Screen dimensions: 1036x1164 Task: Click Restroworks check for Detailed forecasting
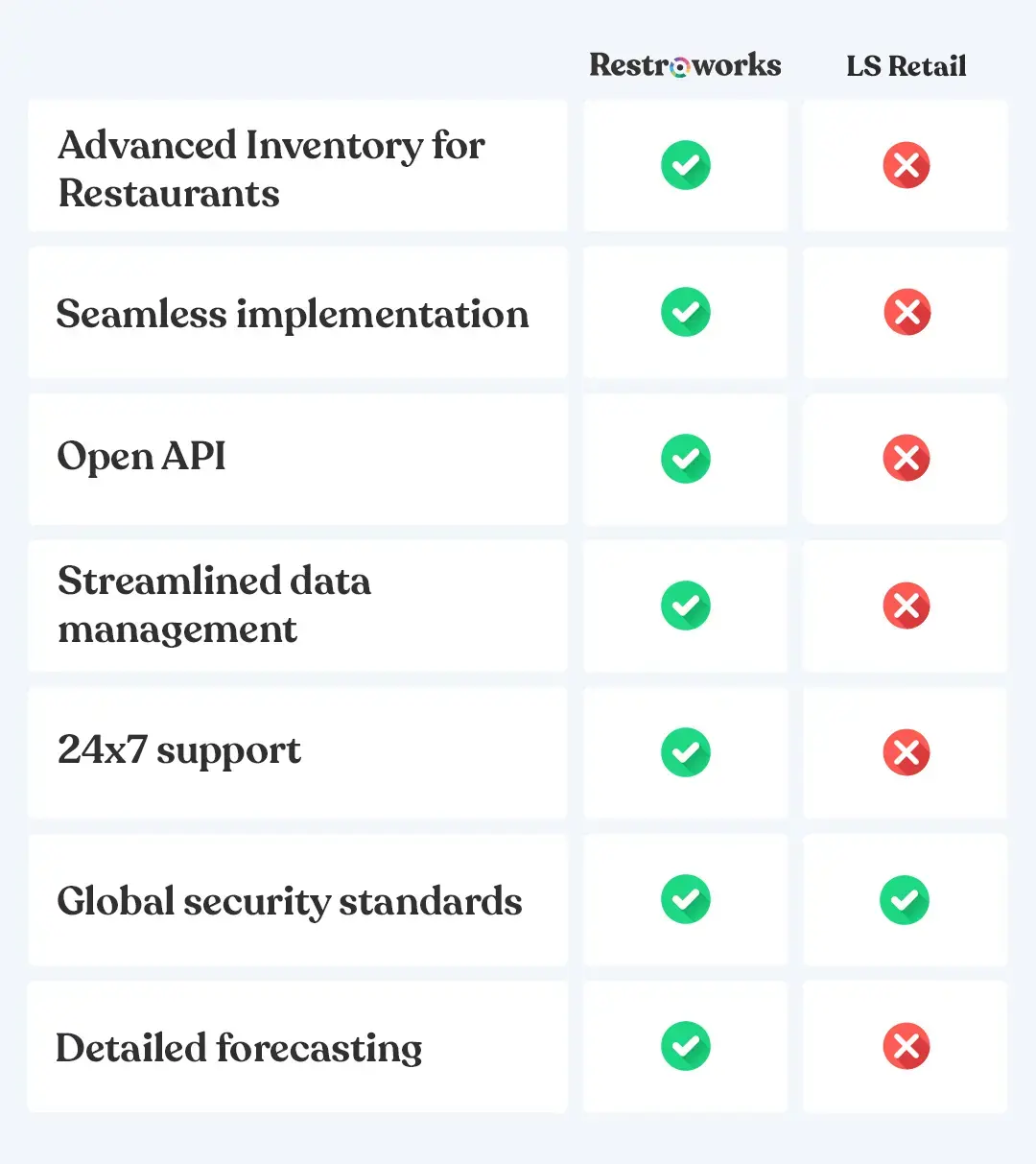click(x=685, y=1046)
